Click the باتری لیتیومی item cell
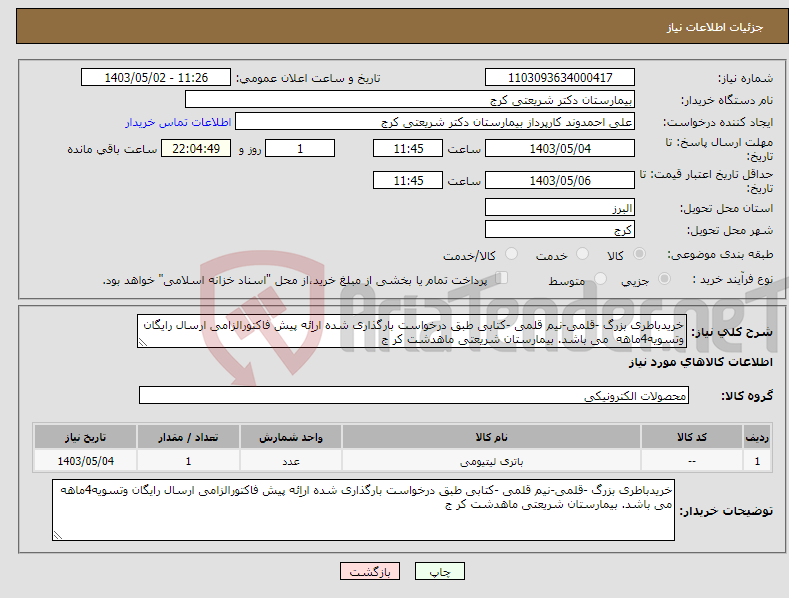789x598 pixels. 491,461
